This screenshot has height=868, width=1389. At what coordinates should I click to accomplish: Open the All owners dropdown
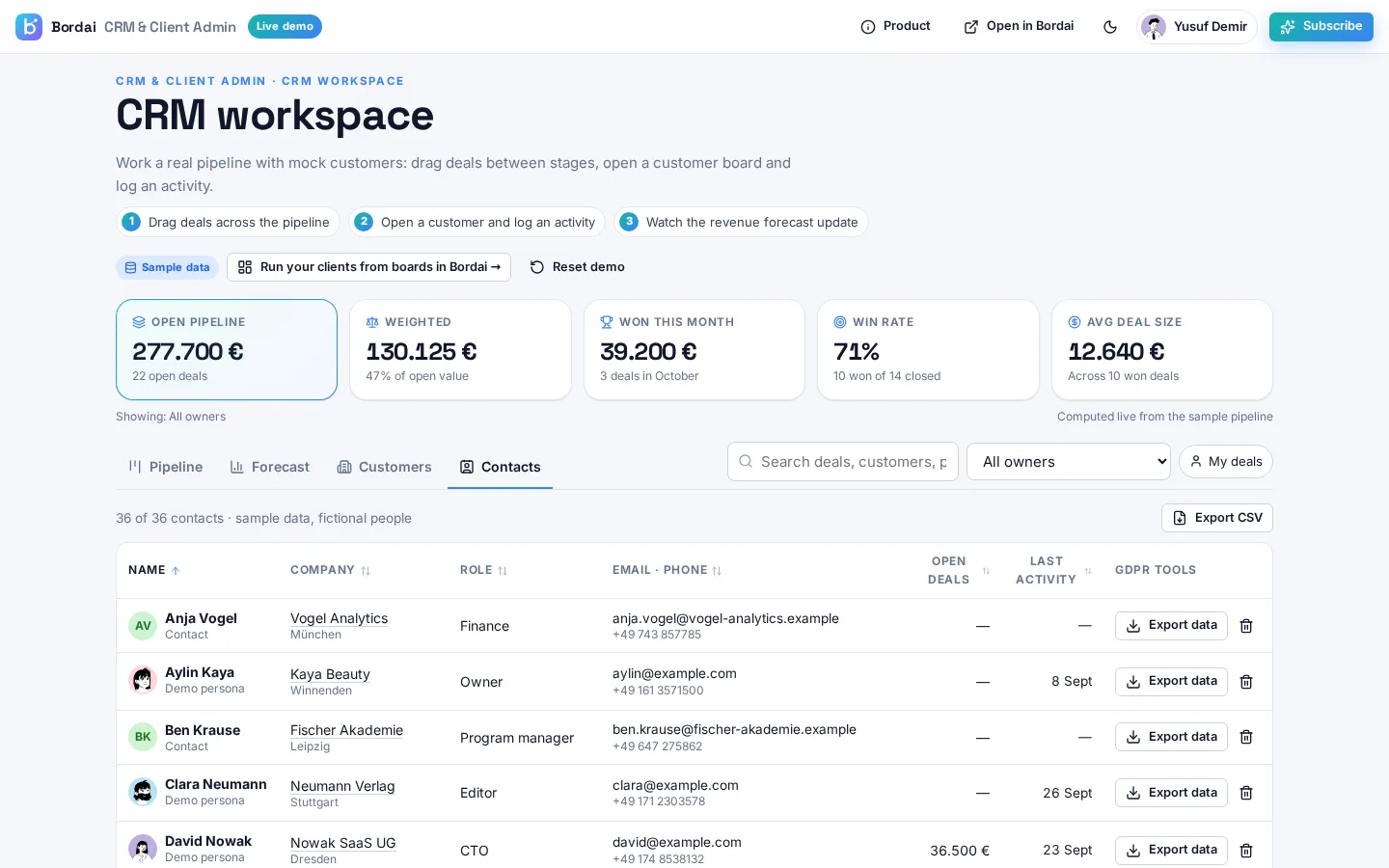(1069, 462)
